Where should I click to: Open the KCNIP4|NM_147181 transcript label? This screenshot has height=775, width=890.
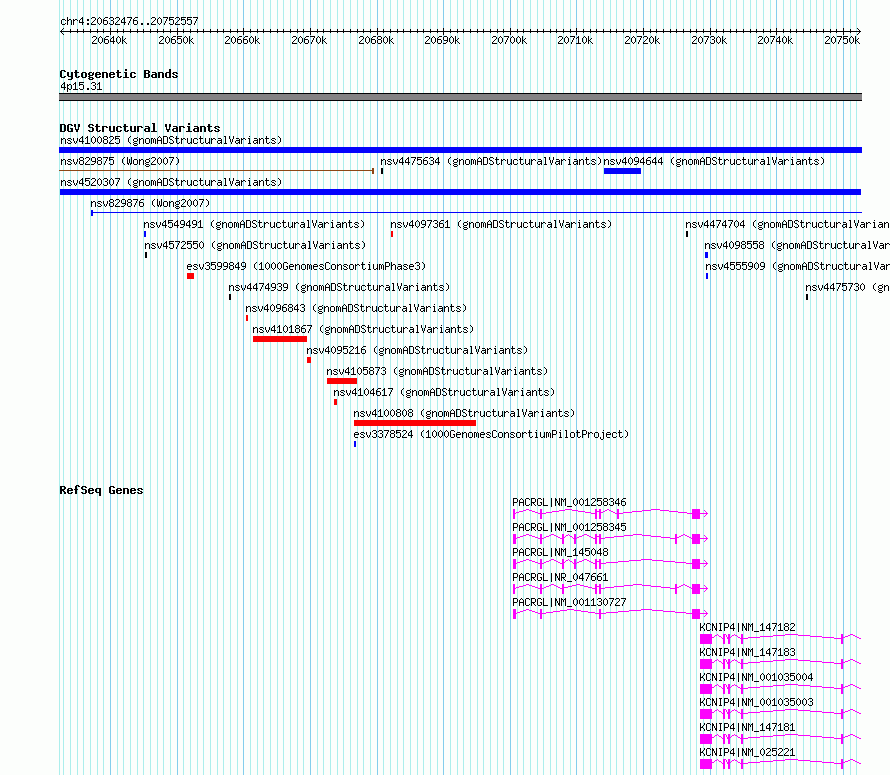point(748,727)
